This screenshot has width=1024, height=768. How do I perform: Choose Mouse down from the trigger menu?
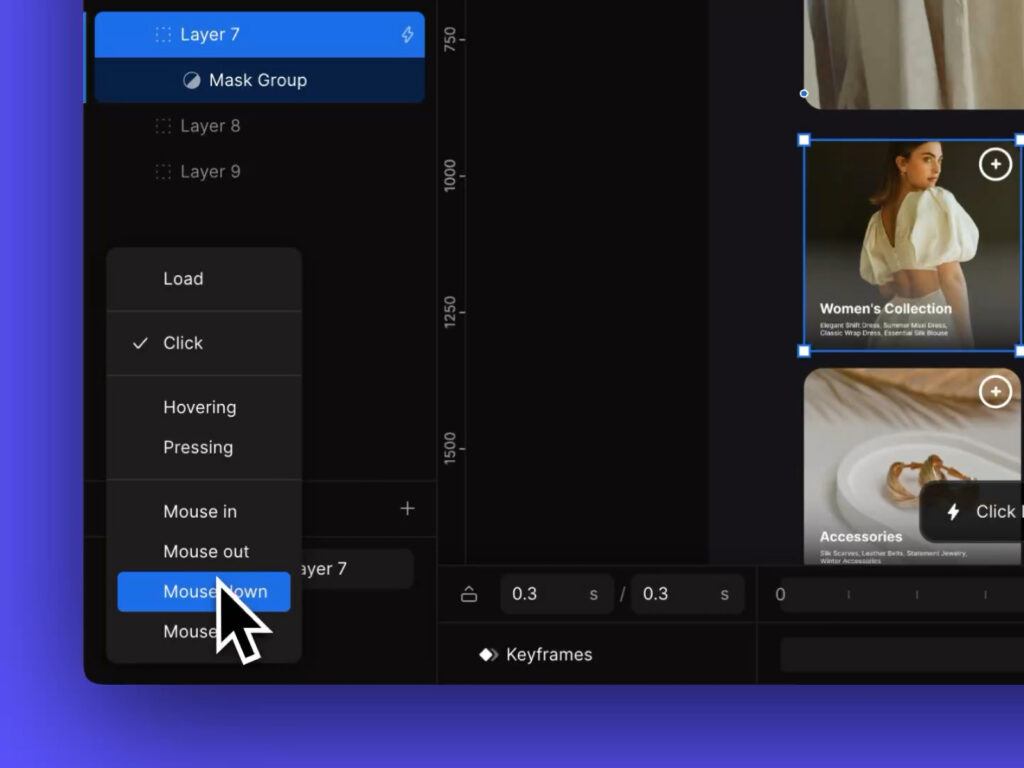pos(203,592)
